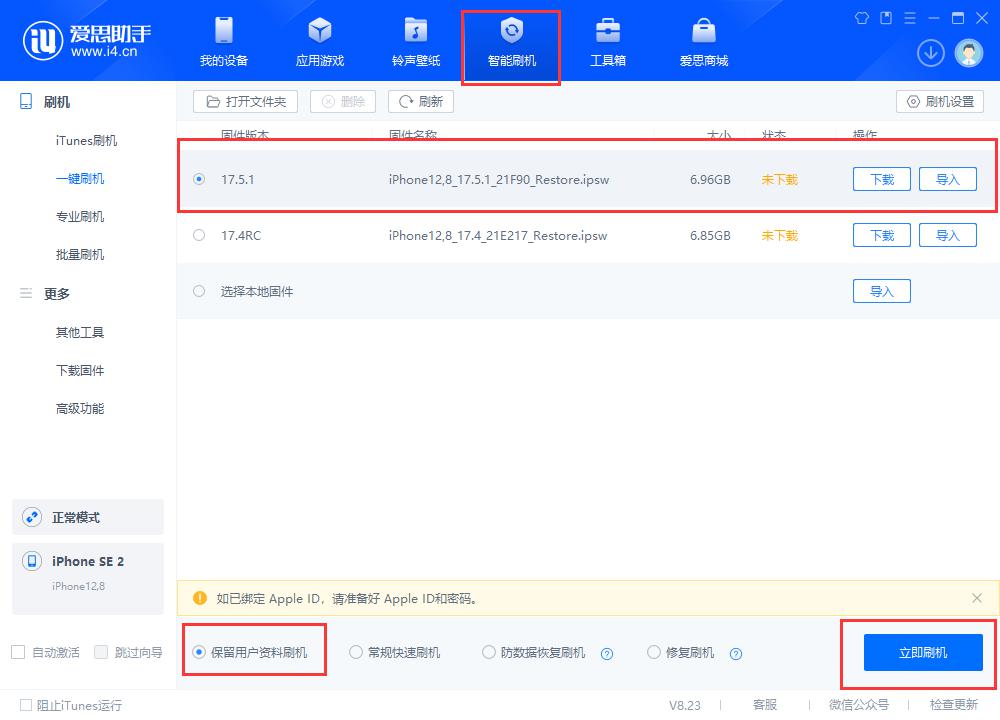The width and height of the screenshot is (1000, 720).
Task: Click the 立即刷机 button
Action: pos(920,652)
